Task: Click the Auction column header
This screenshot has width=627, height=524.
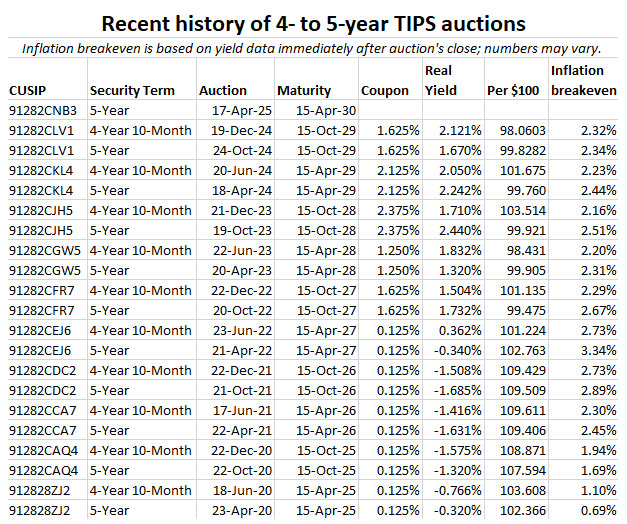Action: pyautogui.click(x=222, y=91)
